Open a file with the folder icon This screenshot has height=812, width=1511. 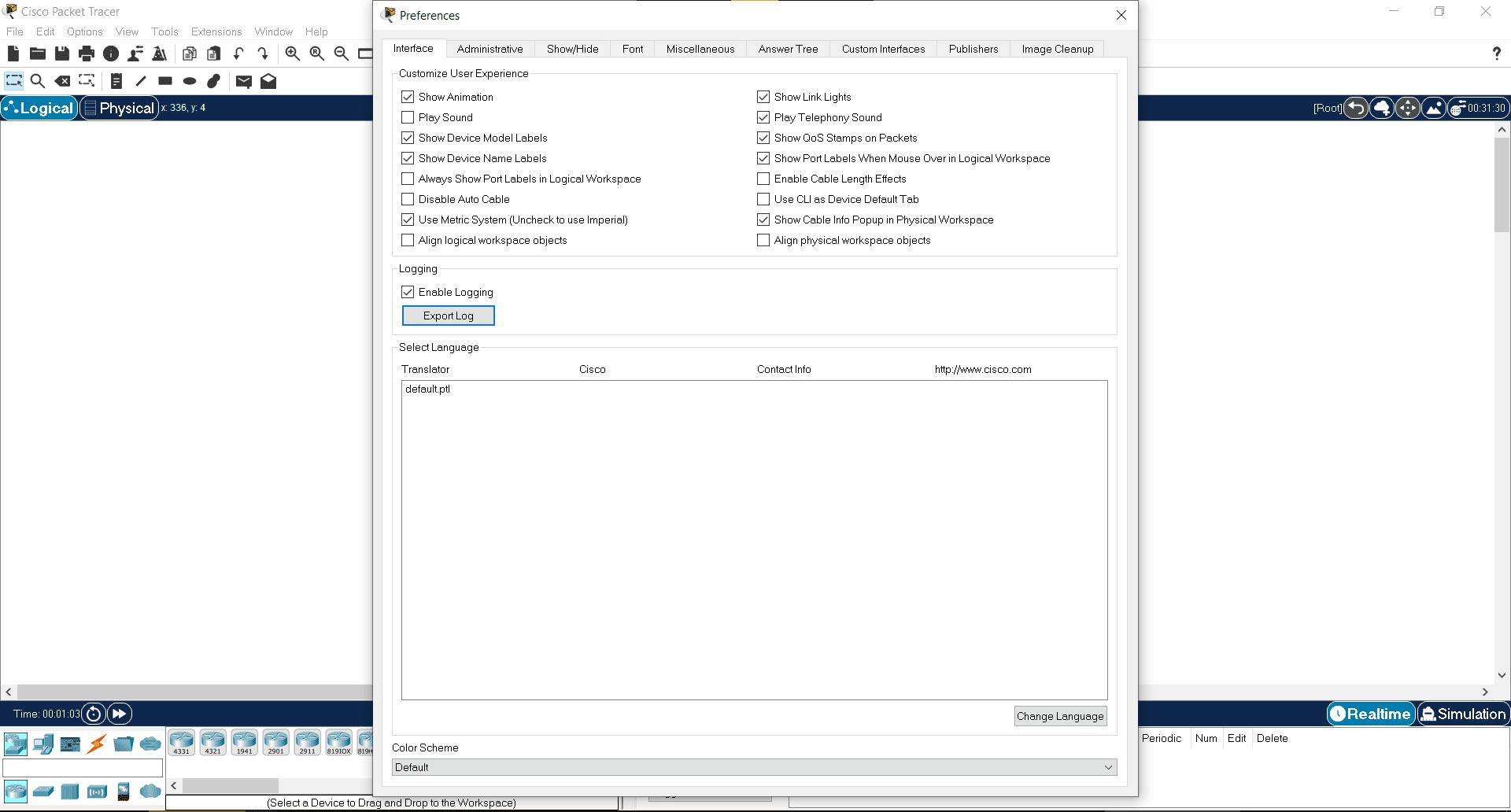(38, 54)
